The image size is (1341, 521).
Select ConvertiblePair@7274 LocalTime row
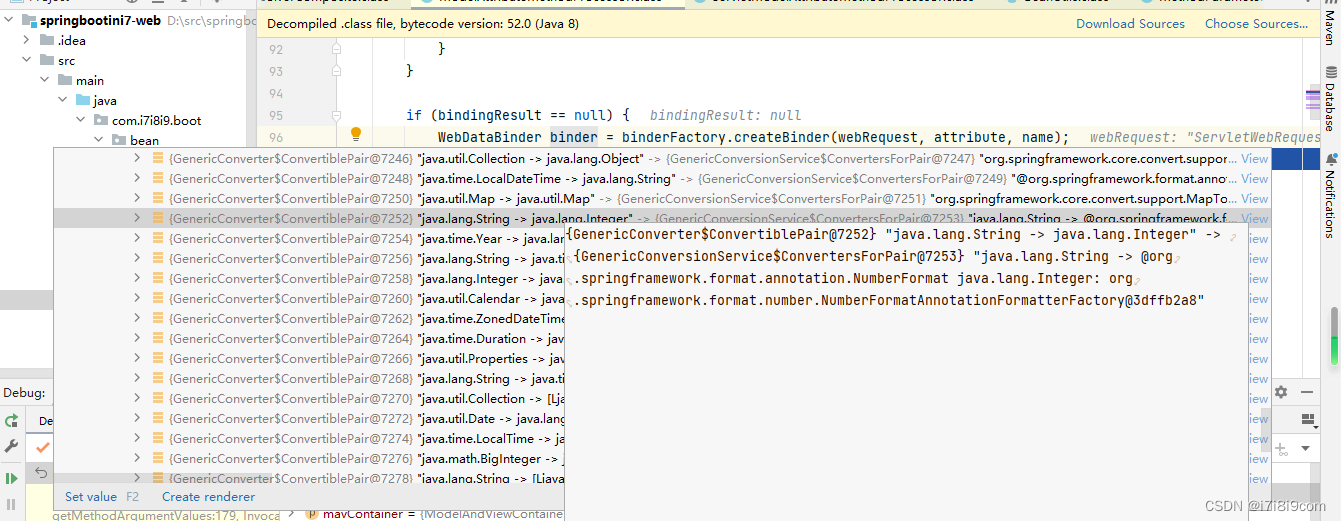[x=309, y=439]
